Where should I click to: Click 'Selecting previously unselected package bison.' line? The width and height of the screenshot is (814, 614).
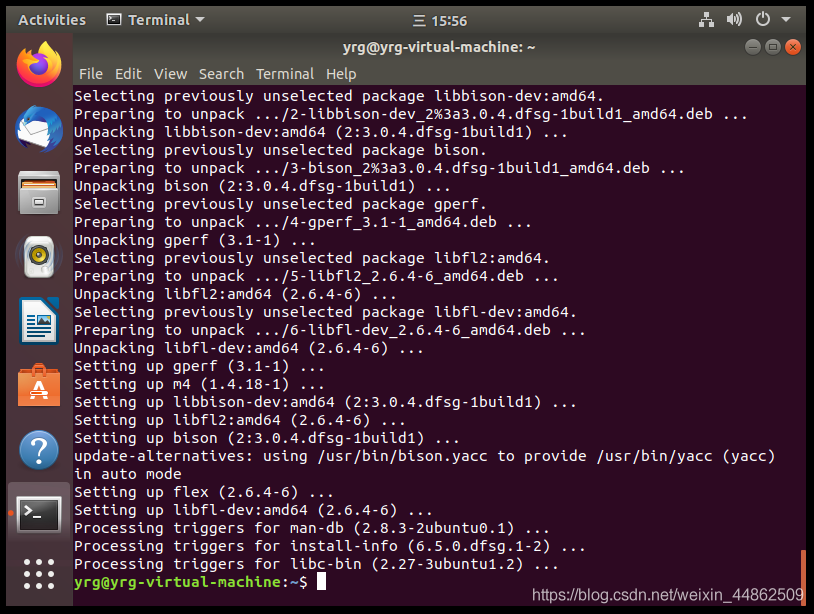280,151
